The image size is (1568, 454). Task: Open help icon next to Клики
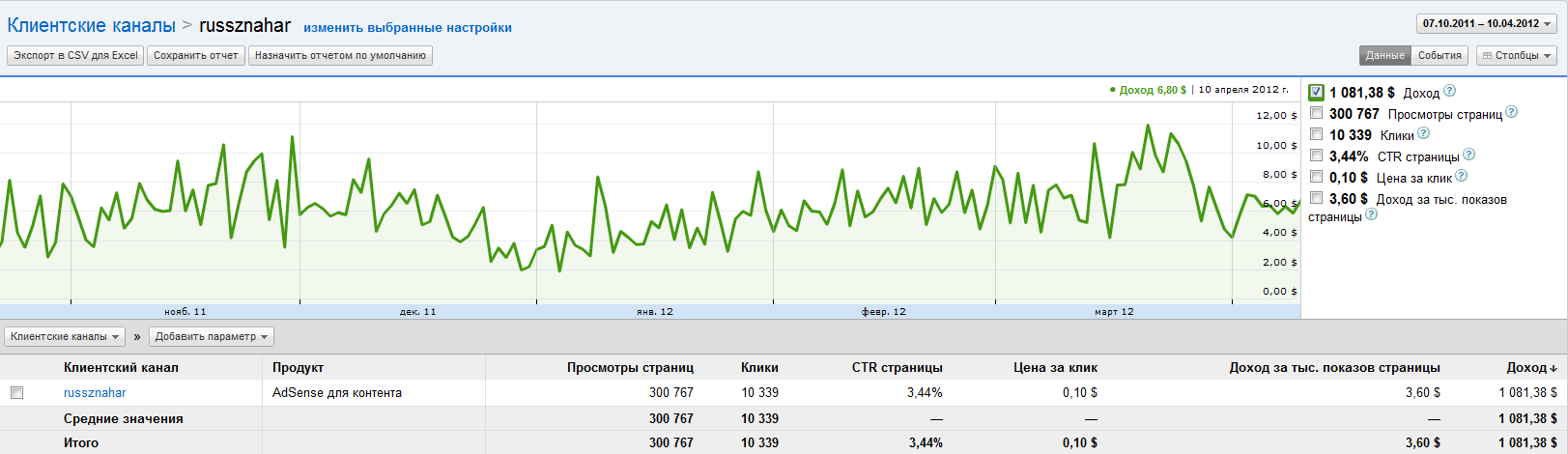coord(1423,133)
